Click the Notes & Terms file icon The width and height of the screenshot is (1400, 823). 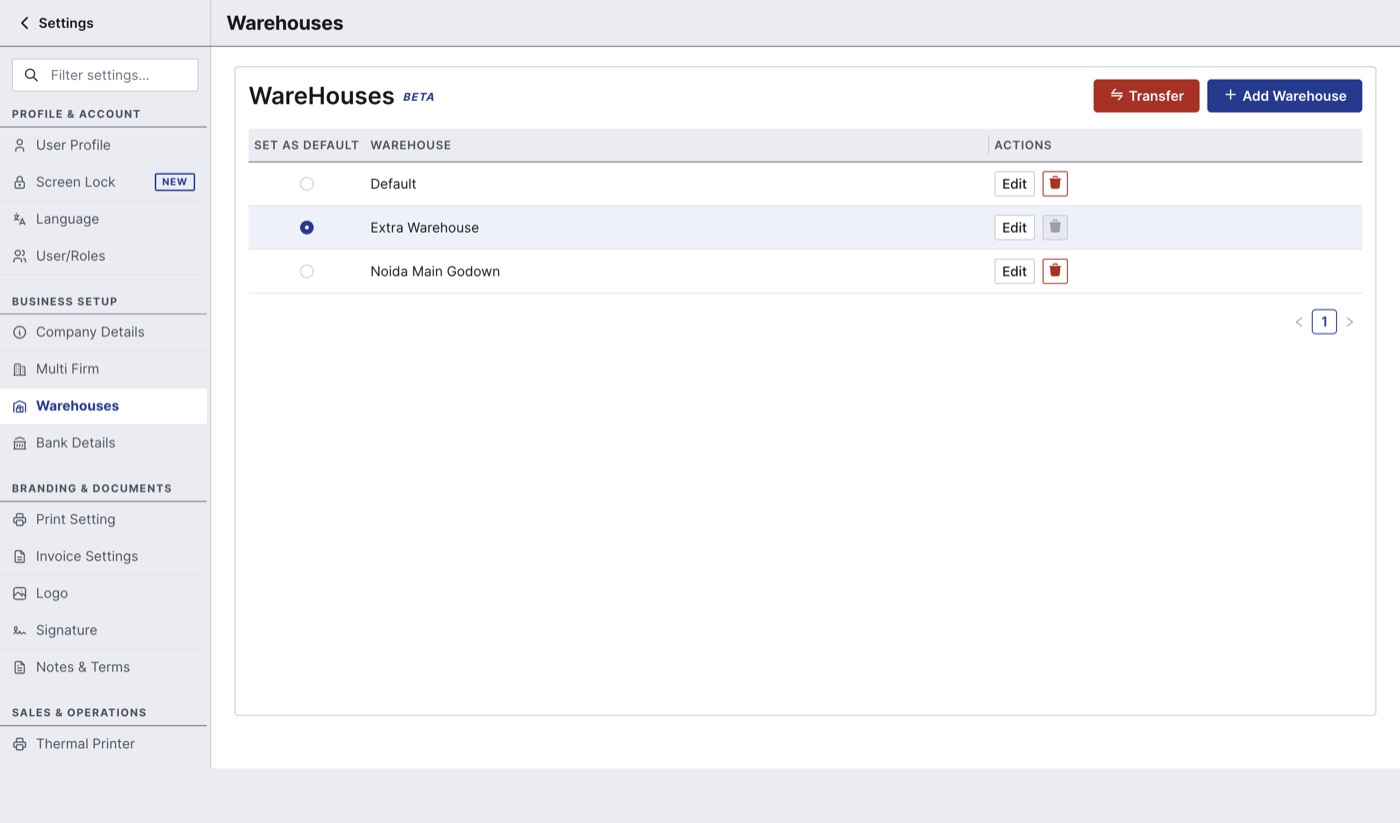19,668
